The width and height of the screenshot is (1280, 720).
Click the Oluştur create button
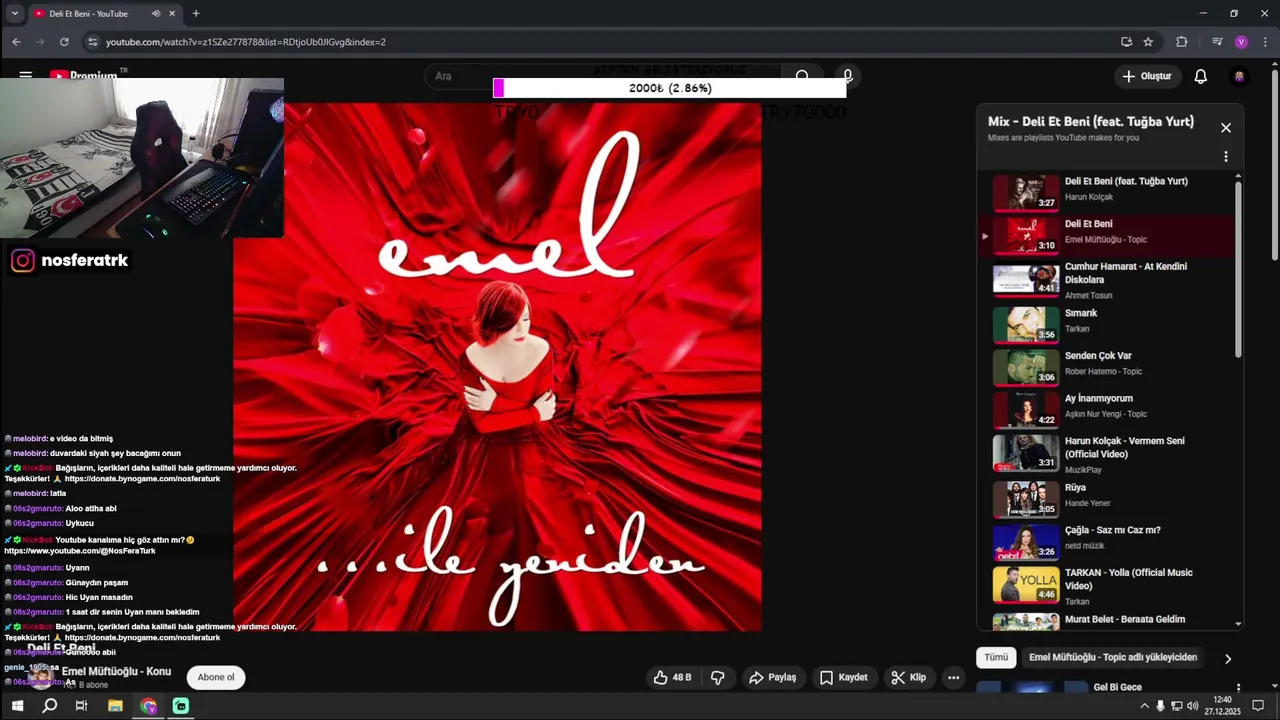[x=1148, y=76]
